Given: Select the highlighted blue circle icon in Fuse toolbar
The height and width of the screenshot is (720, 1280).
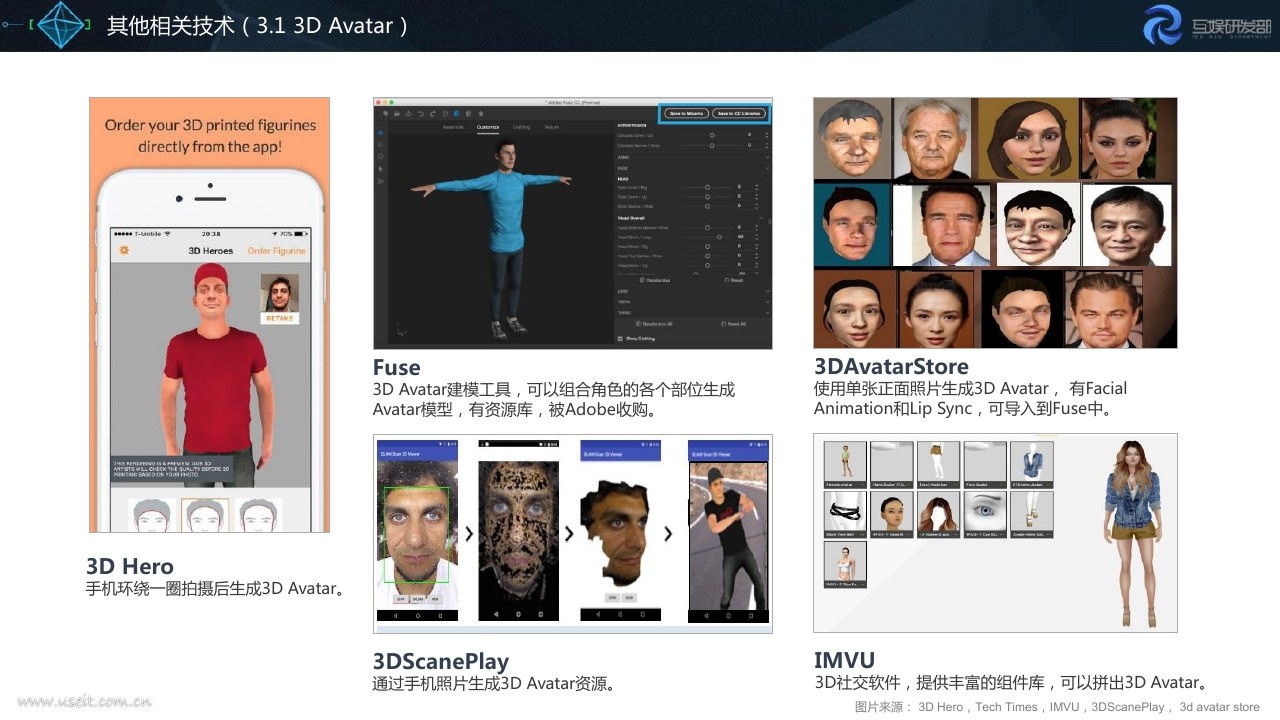Looking at the screenshot, I should 456,113.
